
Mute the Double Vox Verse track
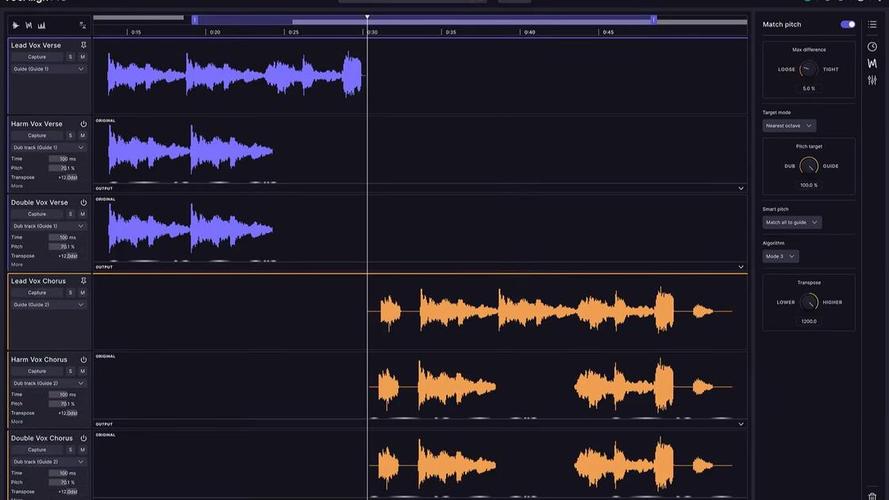(83, 214)
